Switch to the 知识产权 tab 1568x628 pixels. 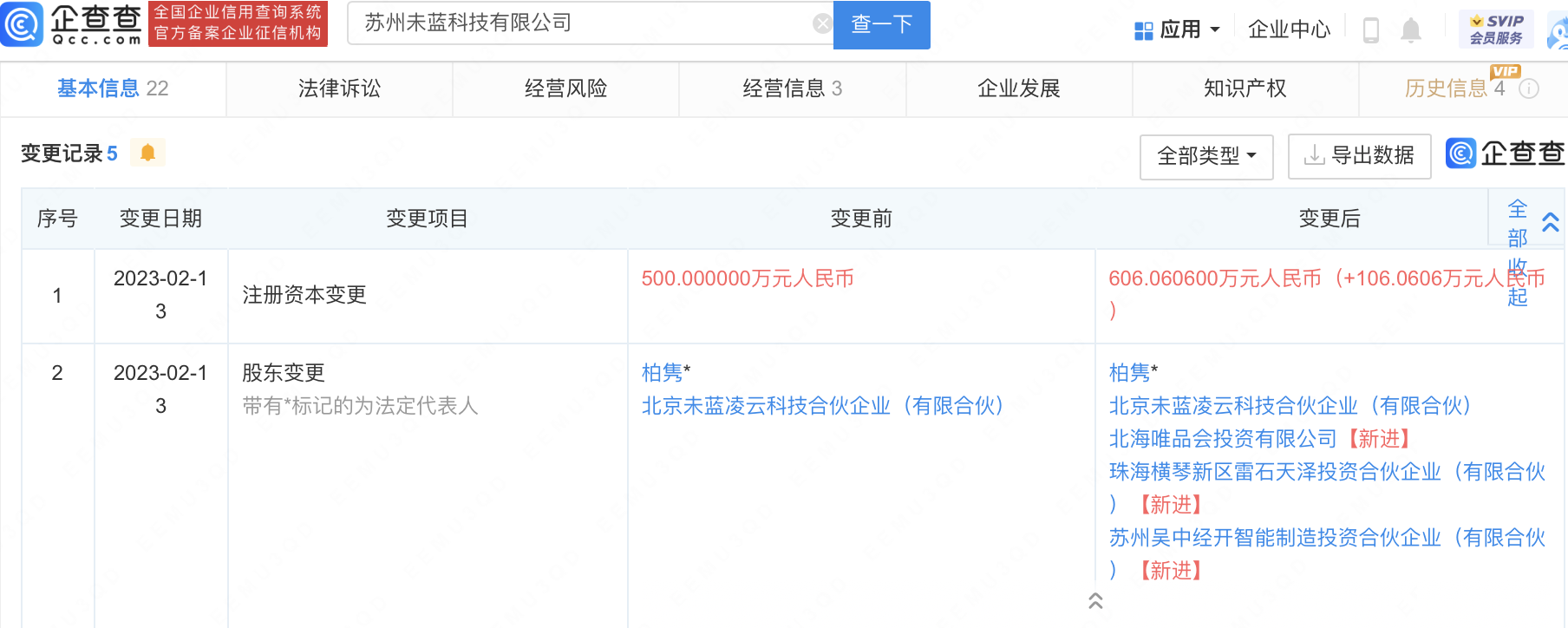click(x=1245, y=88)
